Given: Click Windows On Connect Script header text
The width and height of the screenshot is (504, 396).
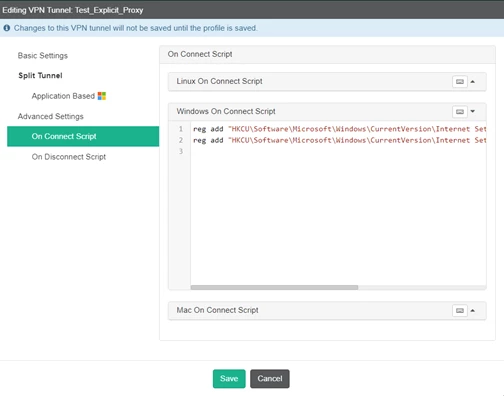Looking at the screenshot, I should point(226,111).
